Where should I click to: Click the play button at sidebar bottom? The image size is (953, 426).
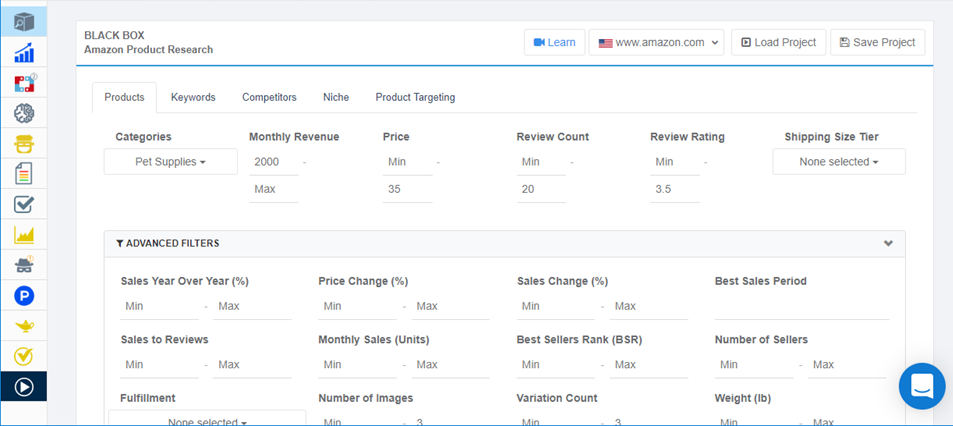click(x=24, y=386)
